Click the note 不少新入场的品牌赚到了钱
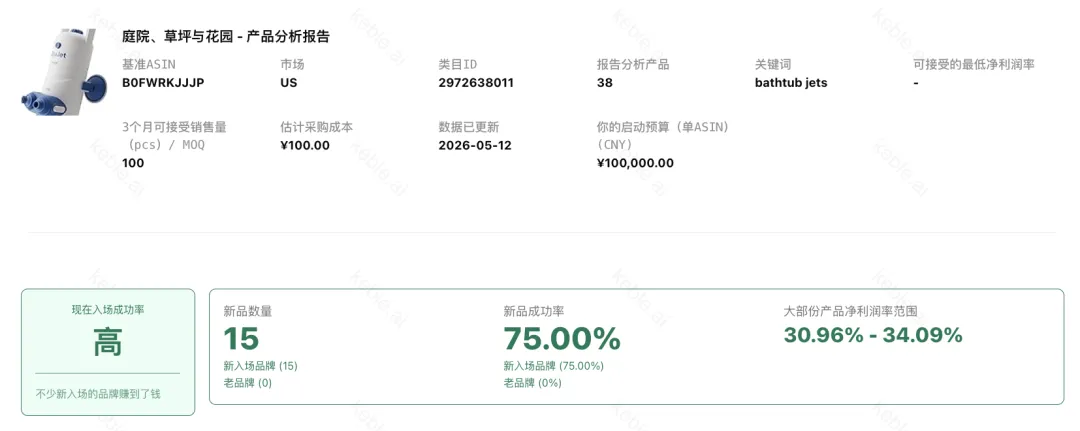 (108, 395)
